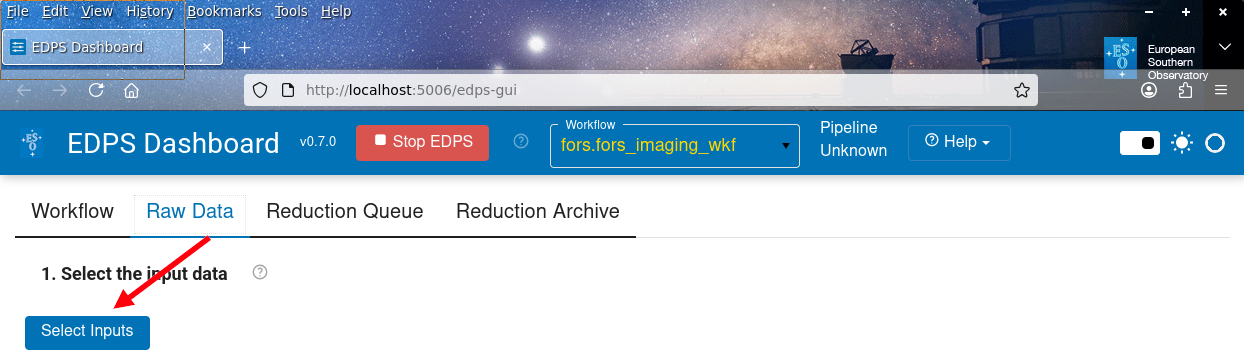The width and height of the screenshot is (1244, 364).
Task: Go to browser home page icon
Action: tap(131, 90)
